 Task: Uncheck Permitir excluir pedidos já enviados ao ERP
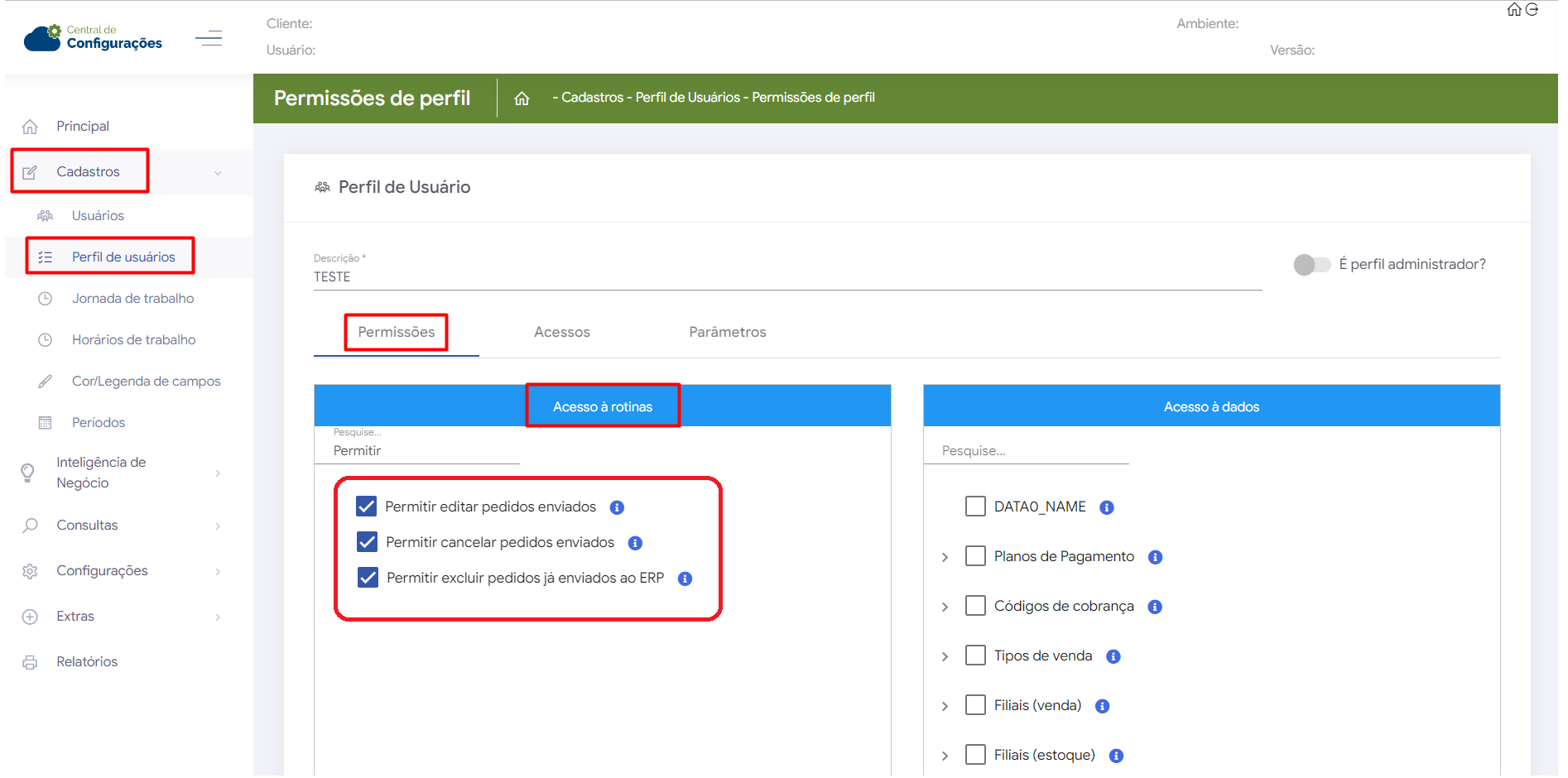pyautogui.click(x=368, y=578)
